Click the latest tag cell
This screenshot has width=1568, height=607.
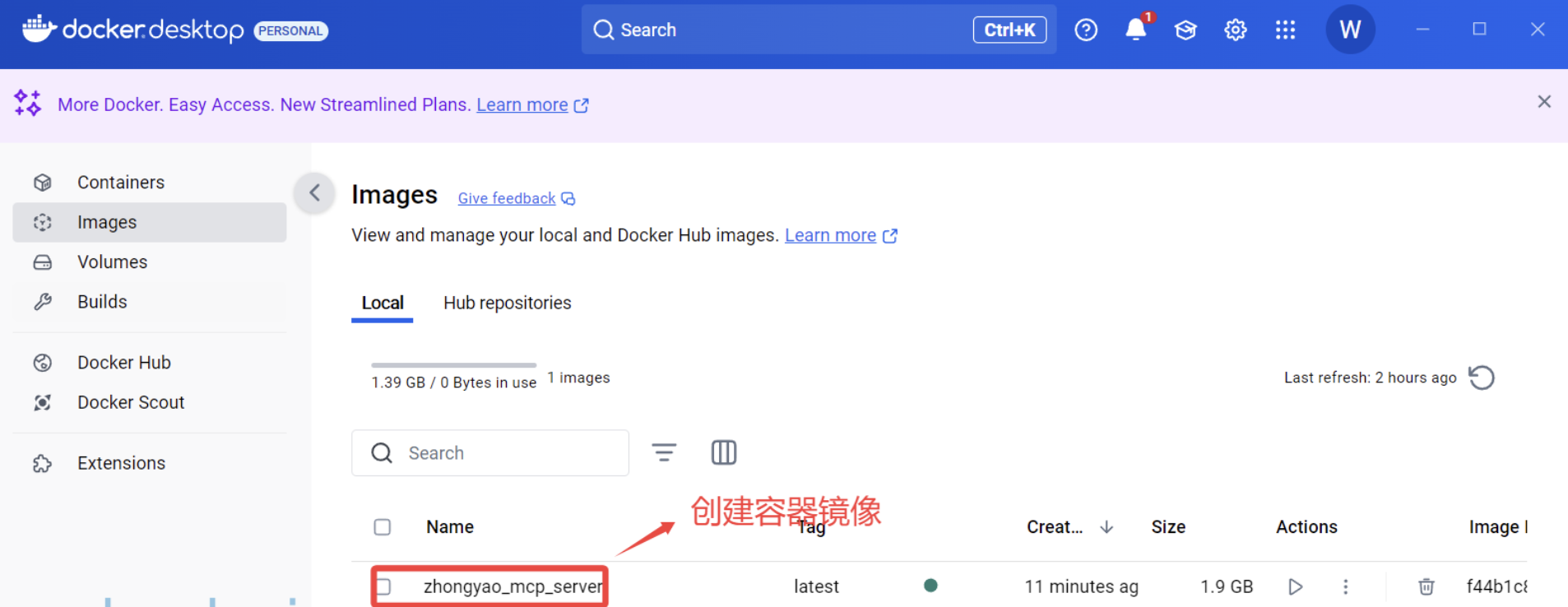point(816,586)
